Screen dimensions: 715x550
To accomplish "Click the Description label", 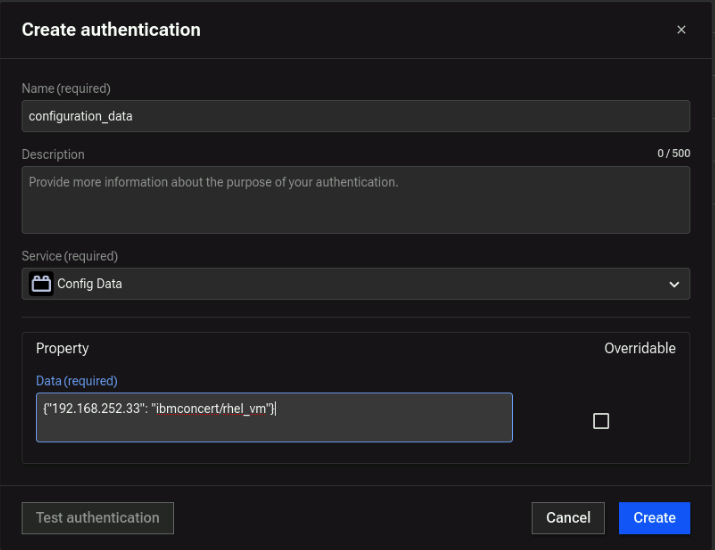I will (x=53, y=155).
